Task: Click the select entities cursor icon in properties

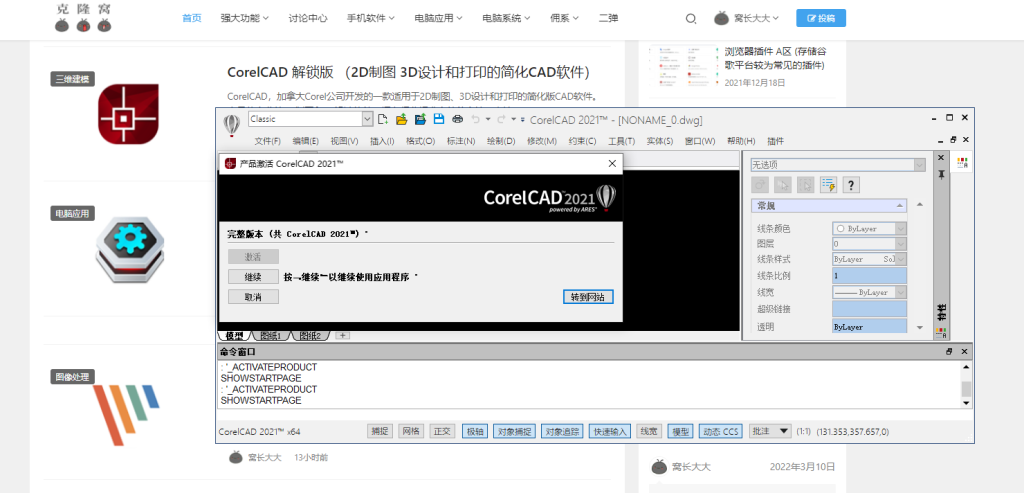Action: tap(783, 185)
